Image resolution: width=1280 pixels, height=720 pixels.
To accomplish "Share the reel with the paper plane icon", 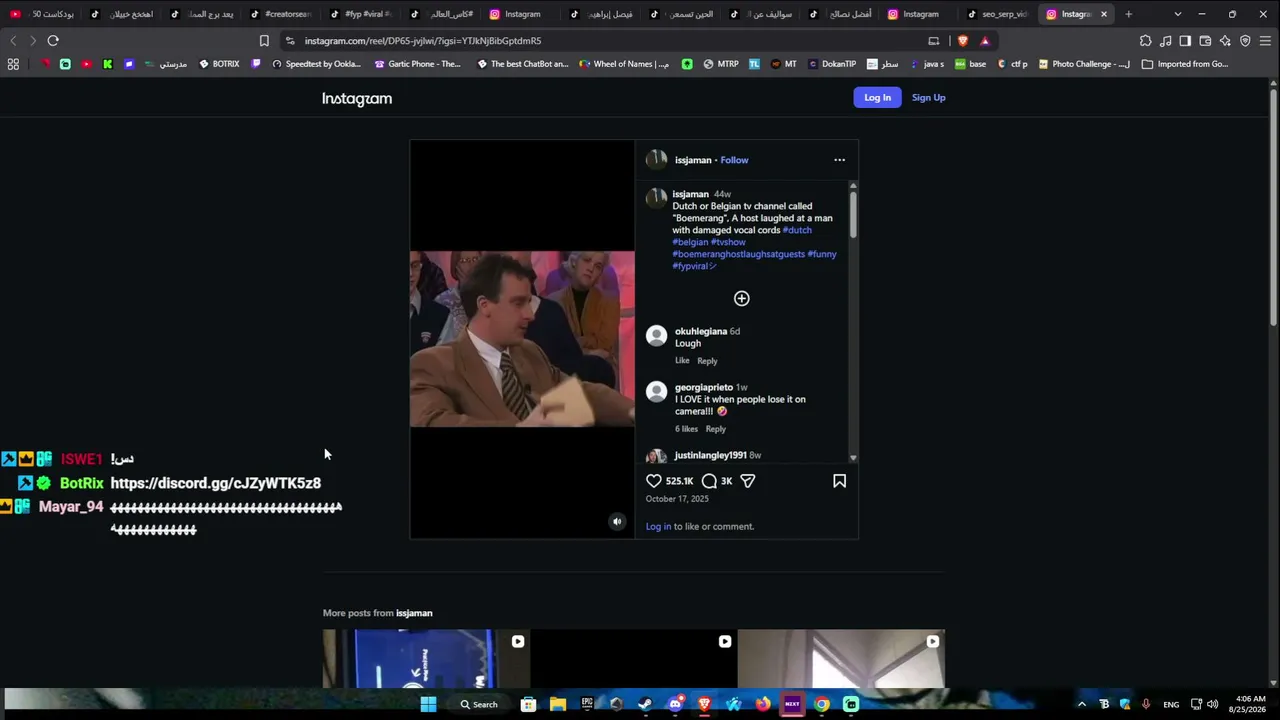I will (747, 481).
